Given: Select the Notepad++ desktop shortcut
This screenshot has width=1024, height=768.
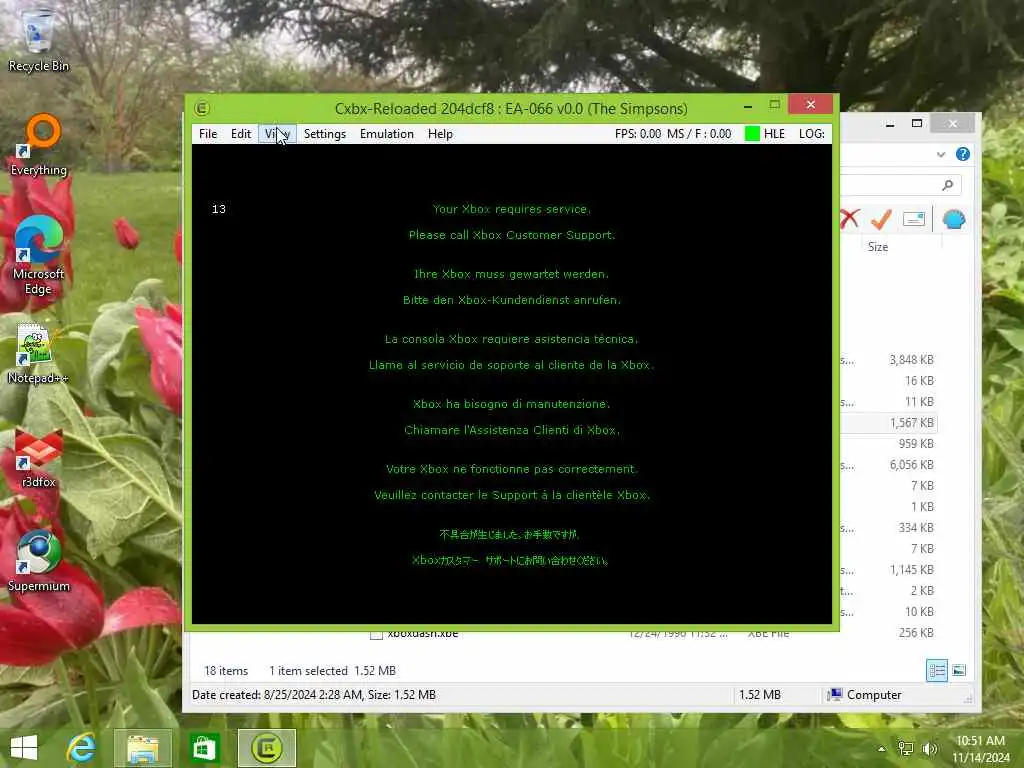Looking at the screenshot, I should (x=37, y=353).
